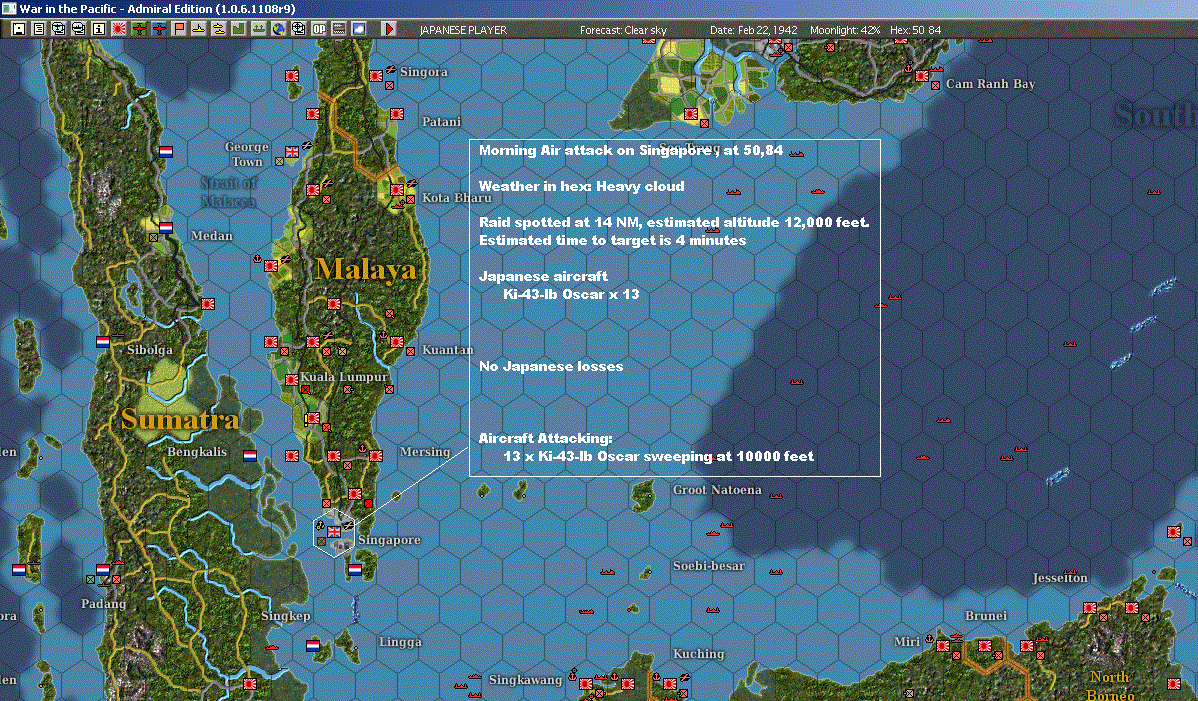Select red plane on green background icon
The image size is (1198, 701).
(x=138, y=29)
